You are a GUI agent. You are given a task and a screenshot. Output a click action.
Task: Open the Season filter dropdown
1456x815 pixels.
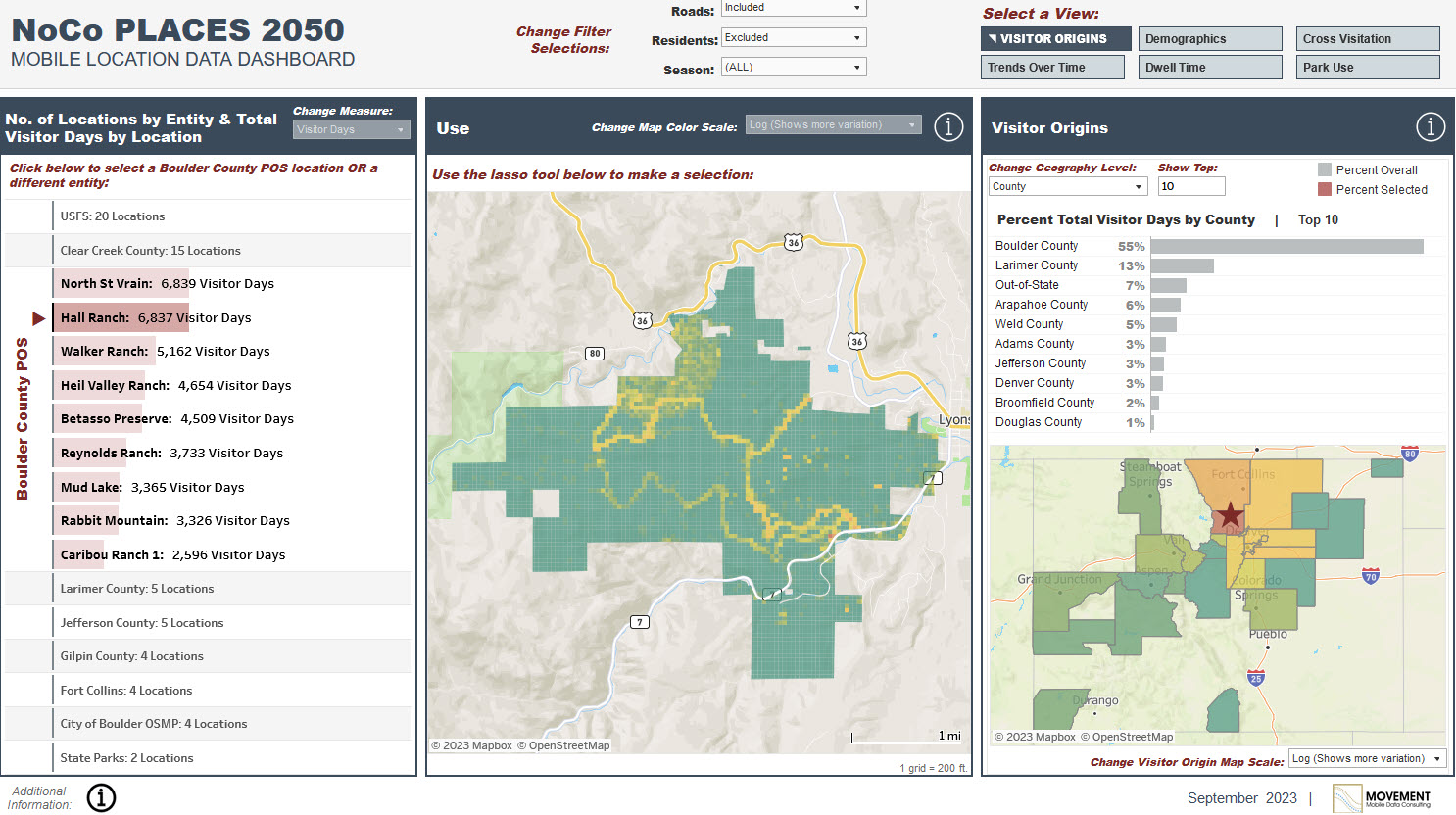pos(794,65)
